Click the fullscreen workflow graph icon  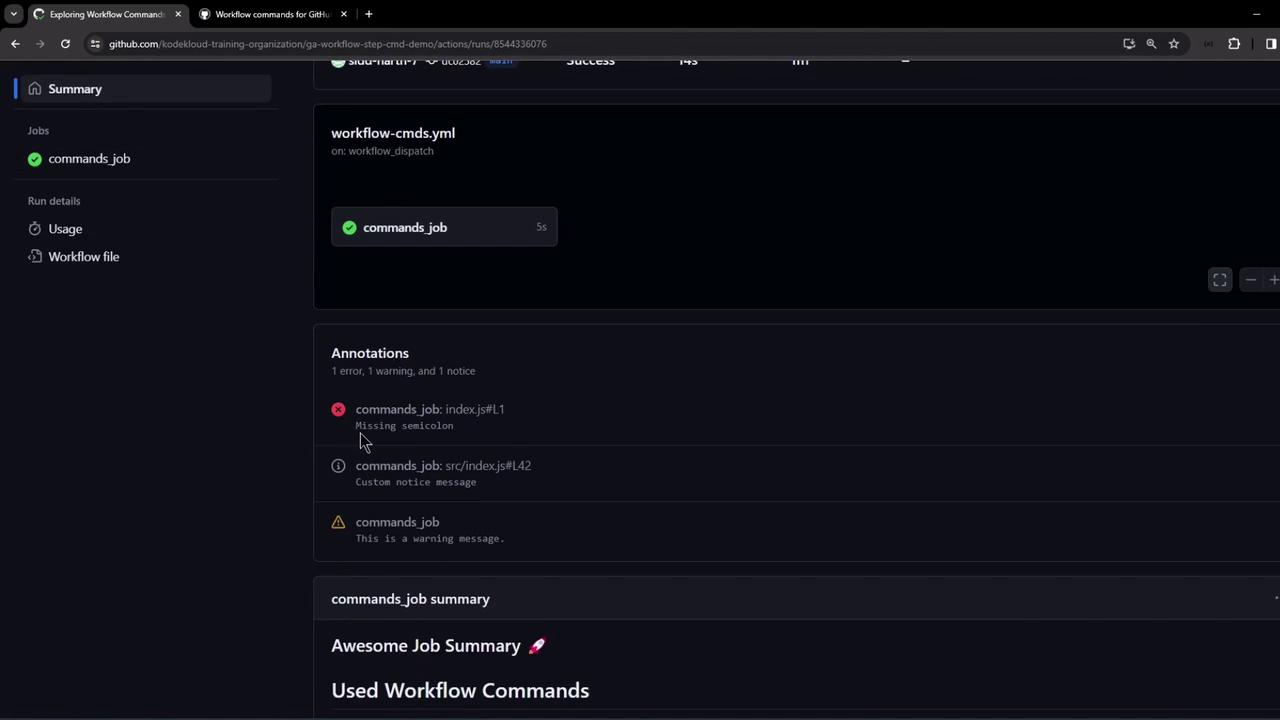(1220, 281)
